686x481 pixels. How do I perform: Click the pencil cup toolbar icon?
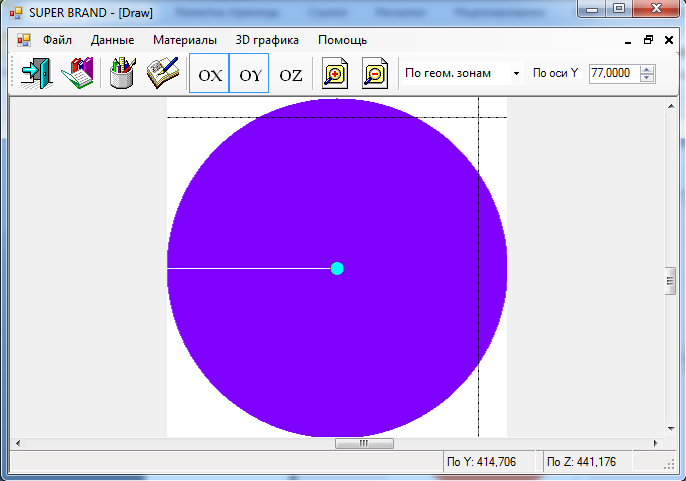click(x=122, y=73)
